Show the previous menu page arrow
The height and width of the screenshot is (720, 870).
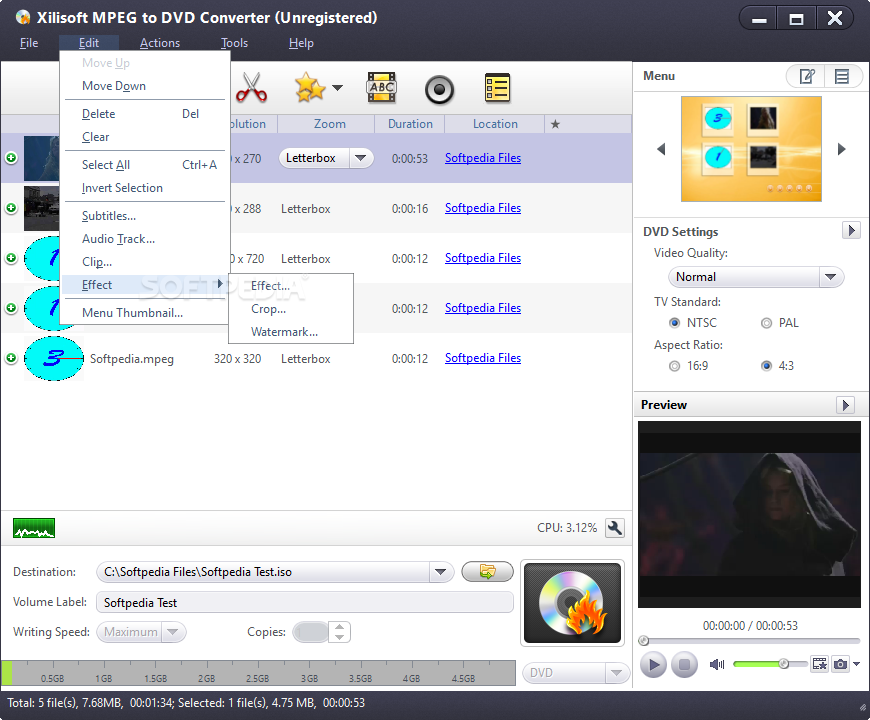[661, 149]
